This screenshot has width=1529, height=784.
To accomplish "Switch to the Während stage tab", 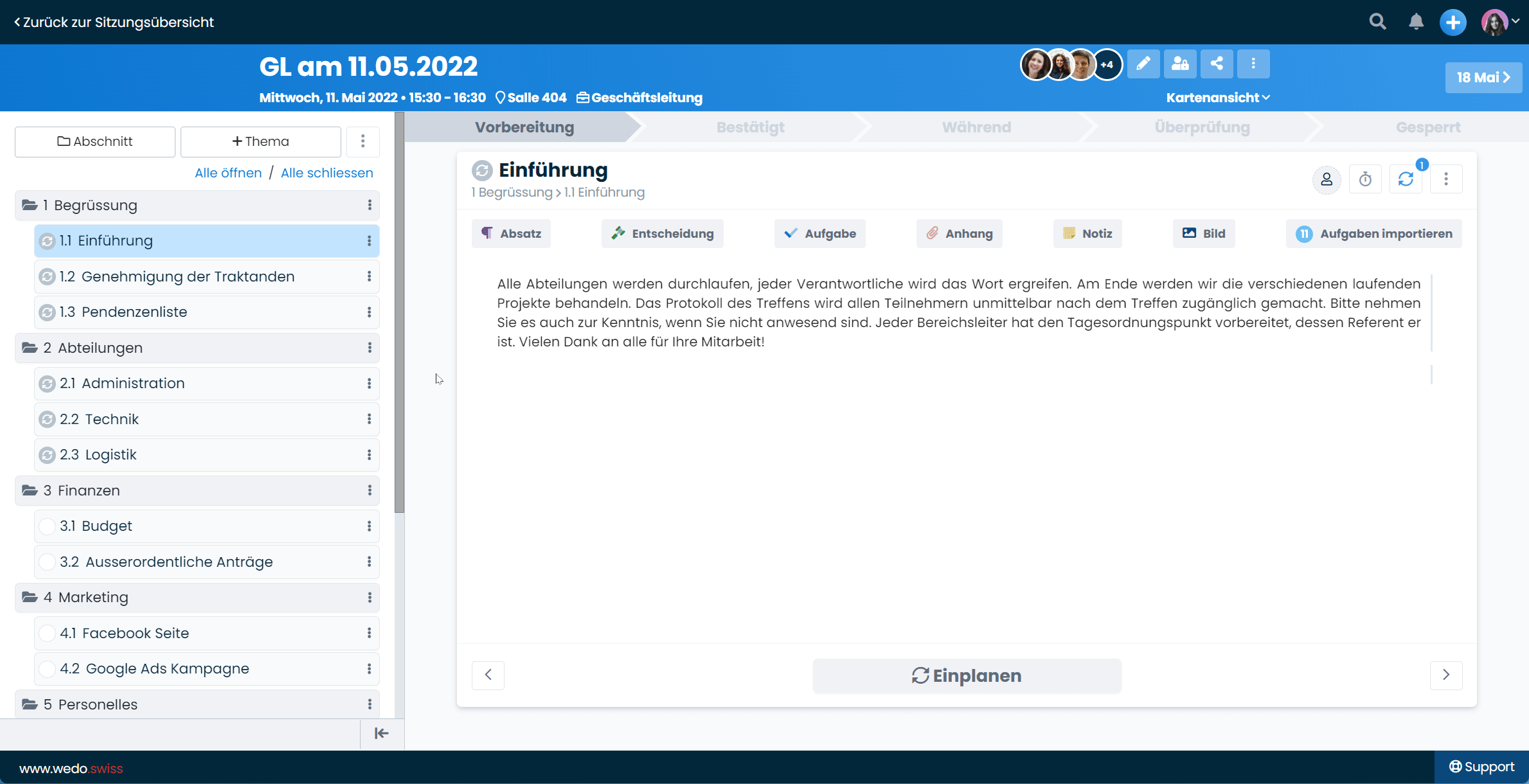I will [x=976, y=127].
